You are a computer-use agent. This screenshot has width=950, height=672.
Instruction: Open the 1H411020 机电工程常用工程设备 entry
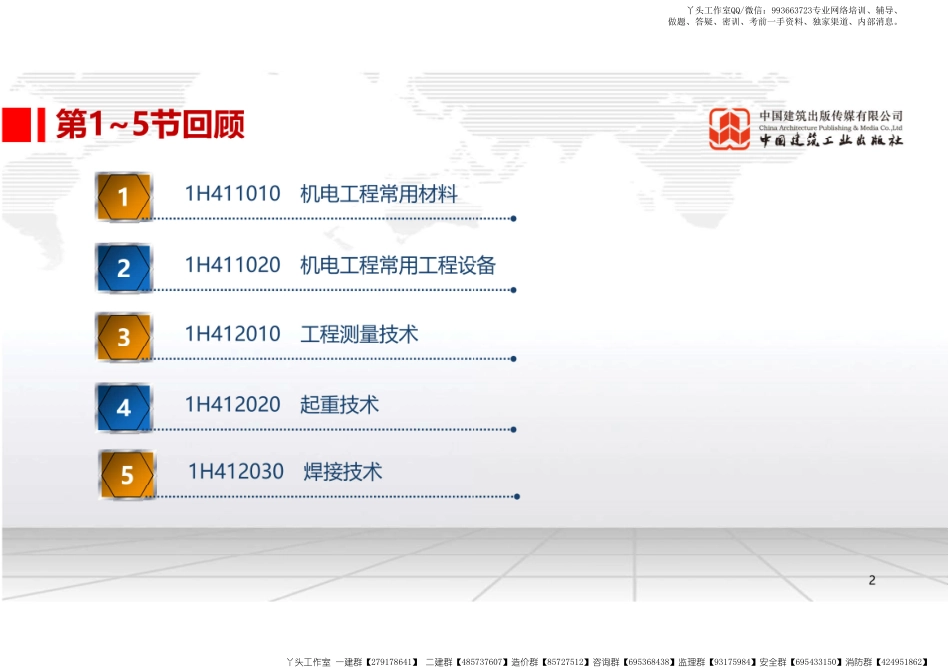tap(340, 265)
